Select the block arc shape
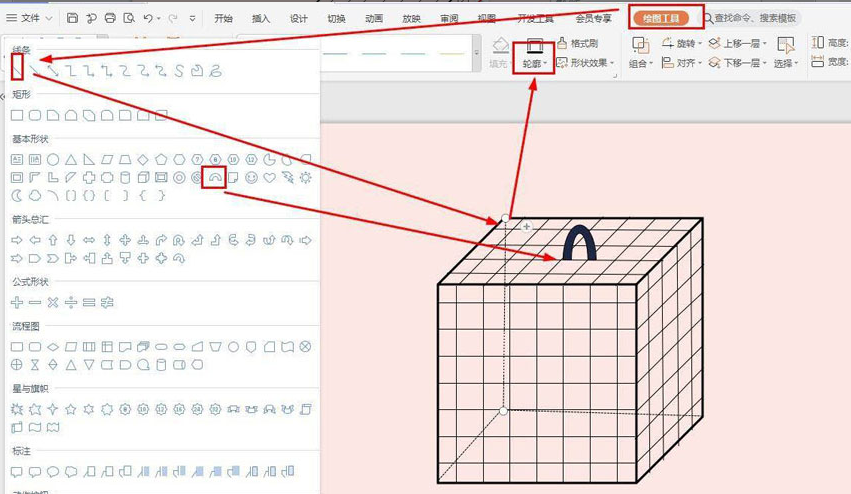 215,178
